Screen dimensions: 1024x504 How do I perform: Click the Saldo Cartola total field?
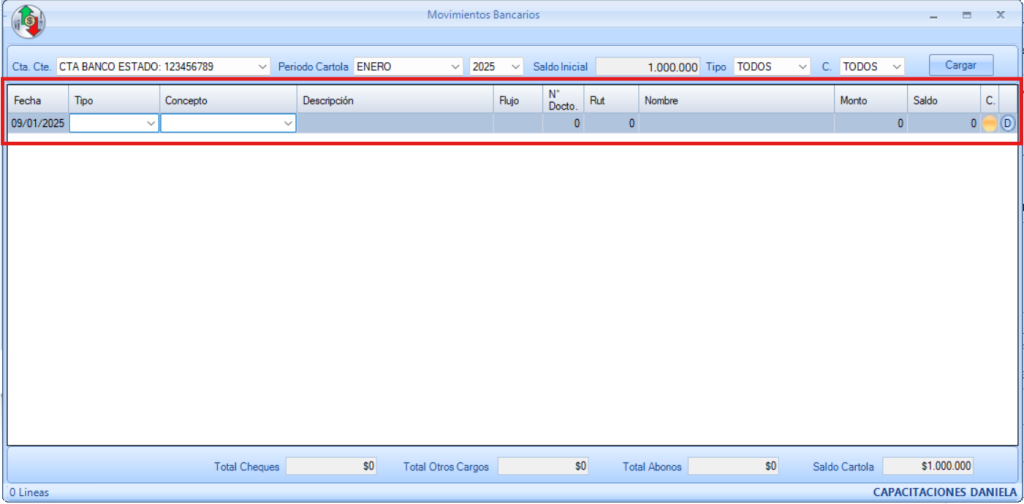[x=928, y=466]
